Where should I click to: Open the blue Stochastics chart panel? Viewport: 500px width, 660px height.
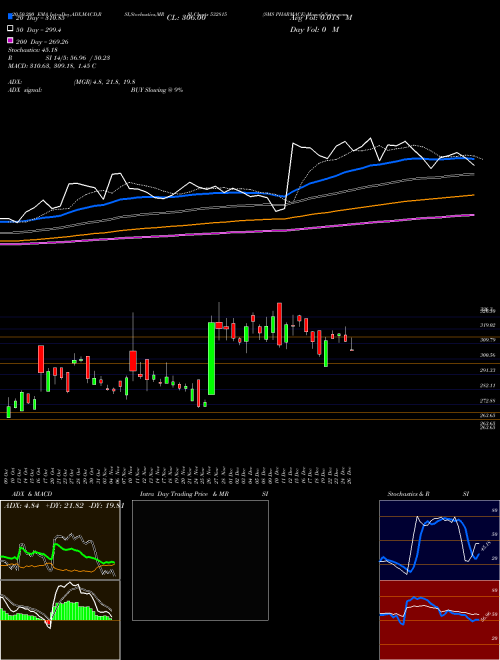pyautogui.click(x=439, y=540)
